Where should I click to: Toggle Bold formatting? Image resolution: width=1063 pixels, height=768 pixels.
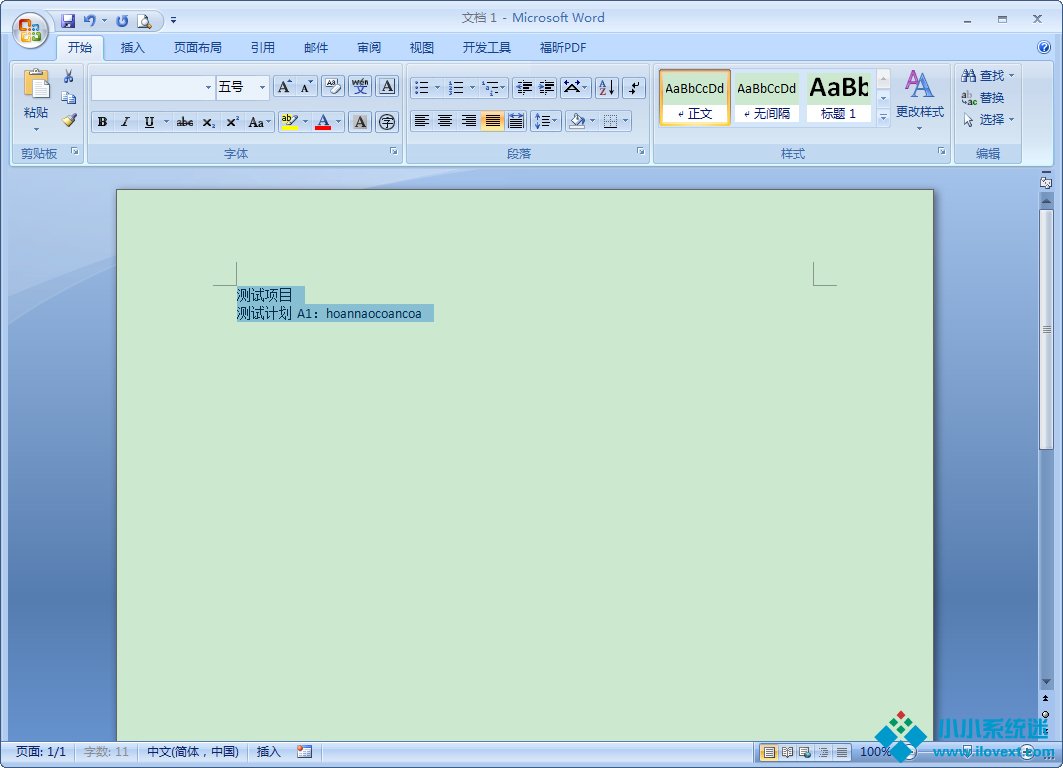[102, 122]
